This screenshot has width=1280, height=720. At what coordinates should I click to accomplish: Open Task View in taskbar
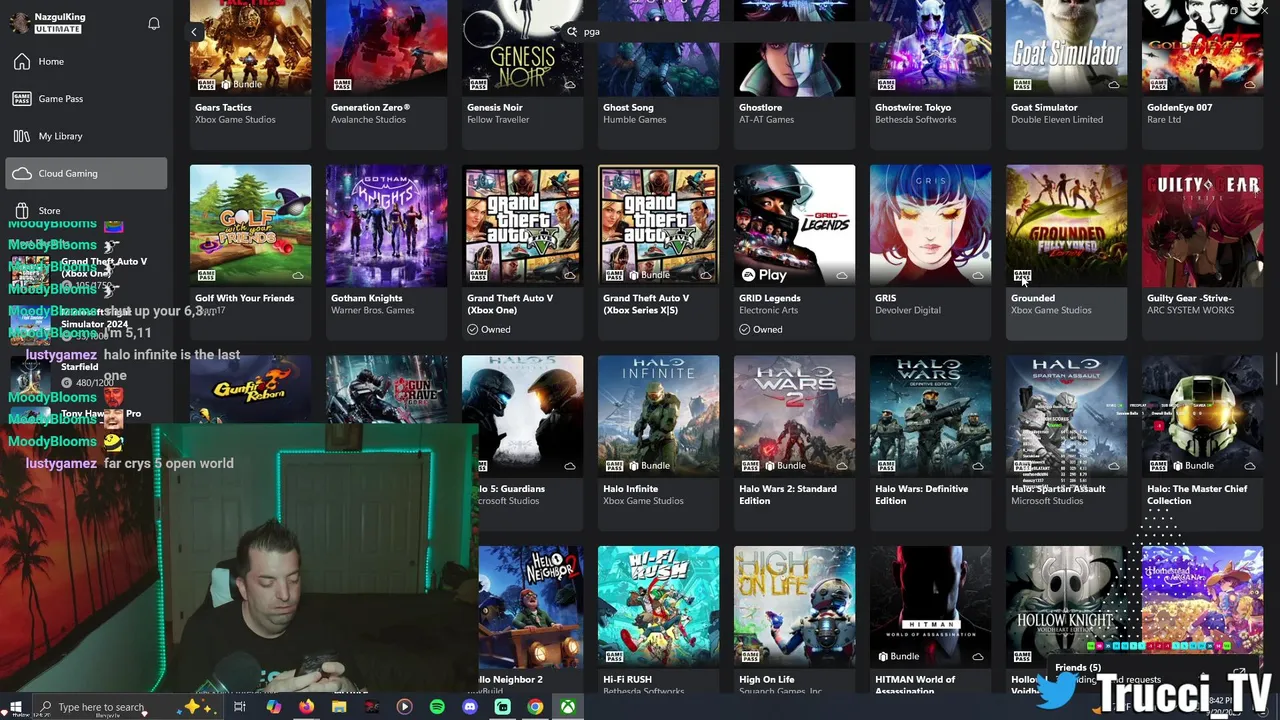tap(240, 707)
